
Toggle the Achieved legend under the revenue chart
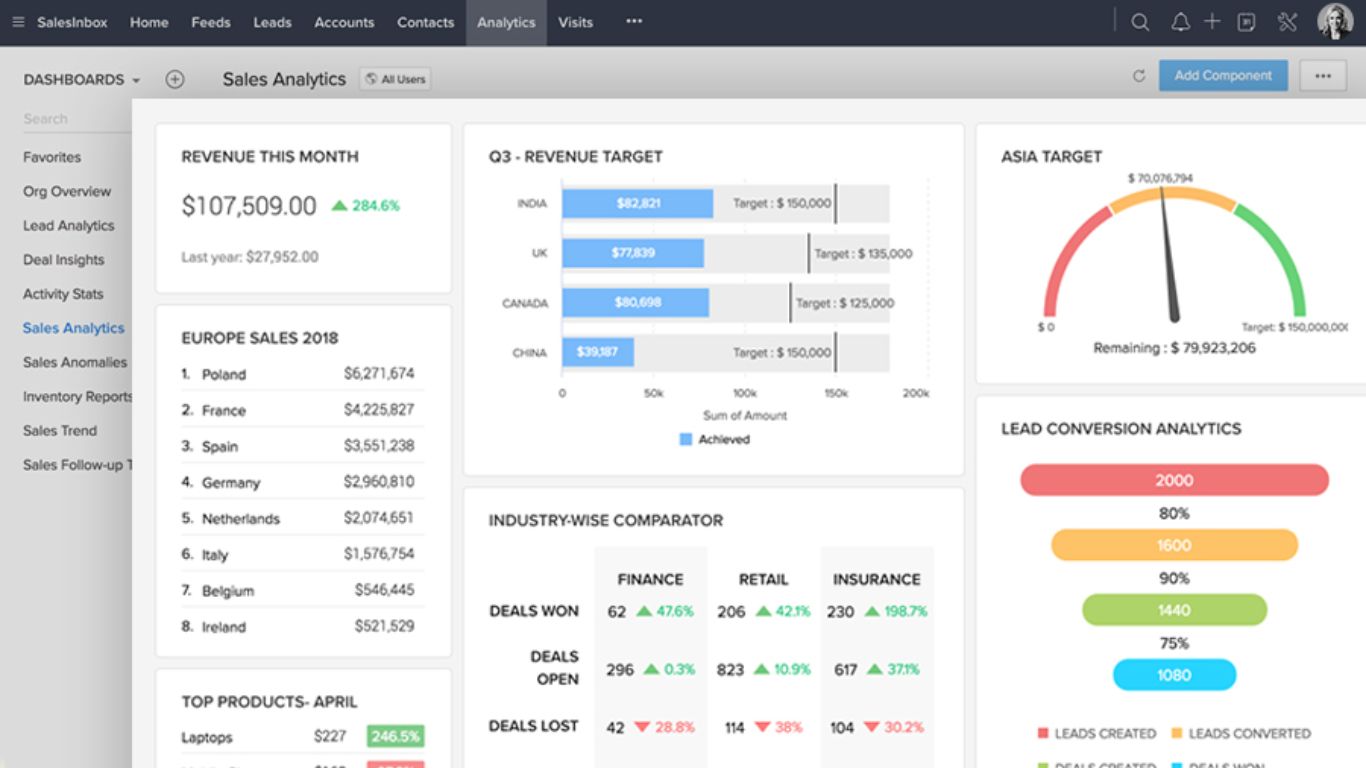coord(714,439)
